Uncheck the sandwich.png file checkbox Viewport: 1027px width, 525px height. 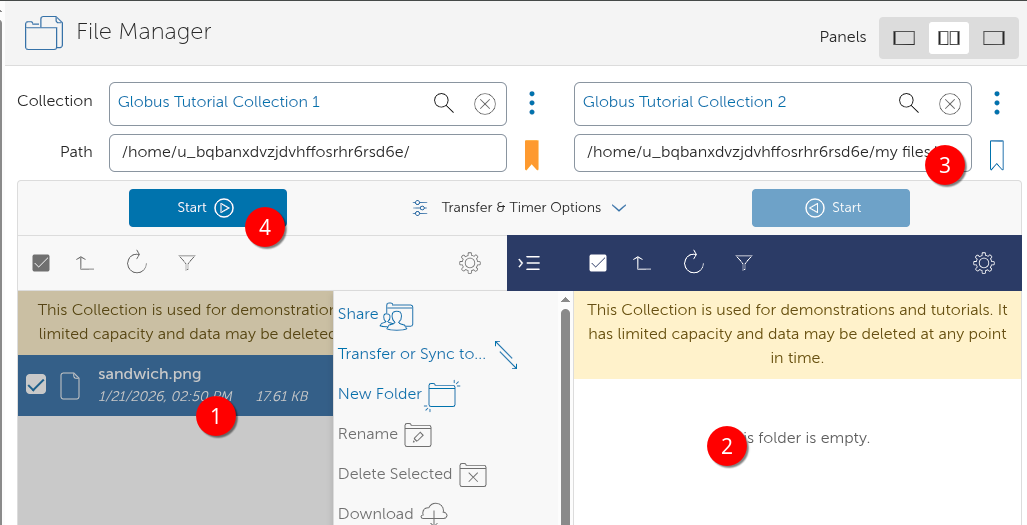pyautogui.click(x=36, y=385)
